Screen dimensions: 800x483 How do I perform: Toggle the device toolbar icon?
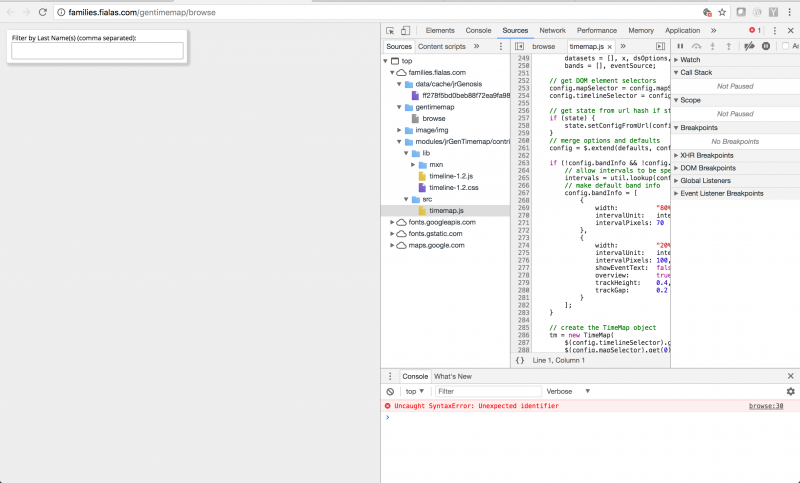(407, 31)
